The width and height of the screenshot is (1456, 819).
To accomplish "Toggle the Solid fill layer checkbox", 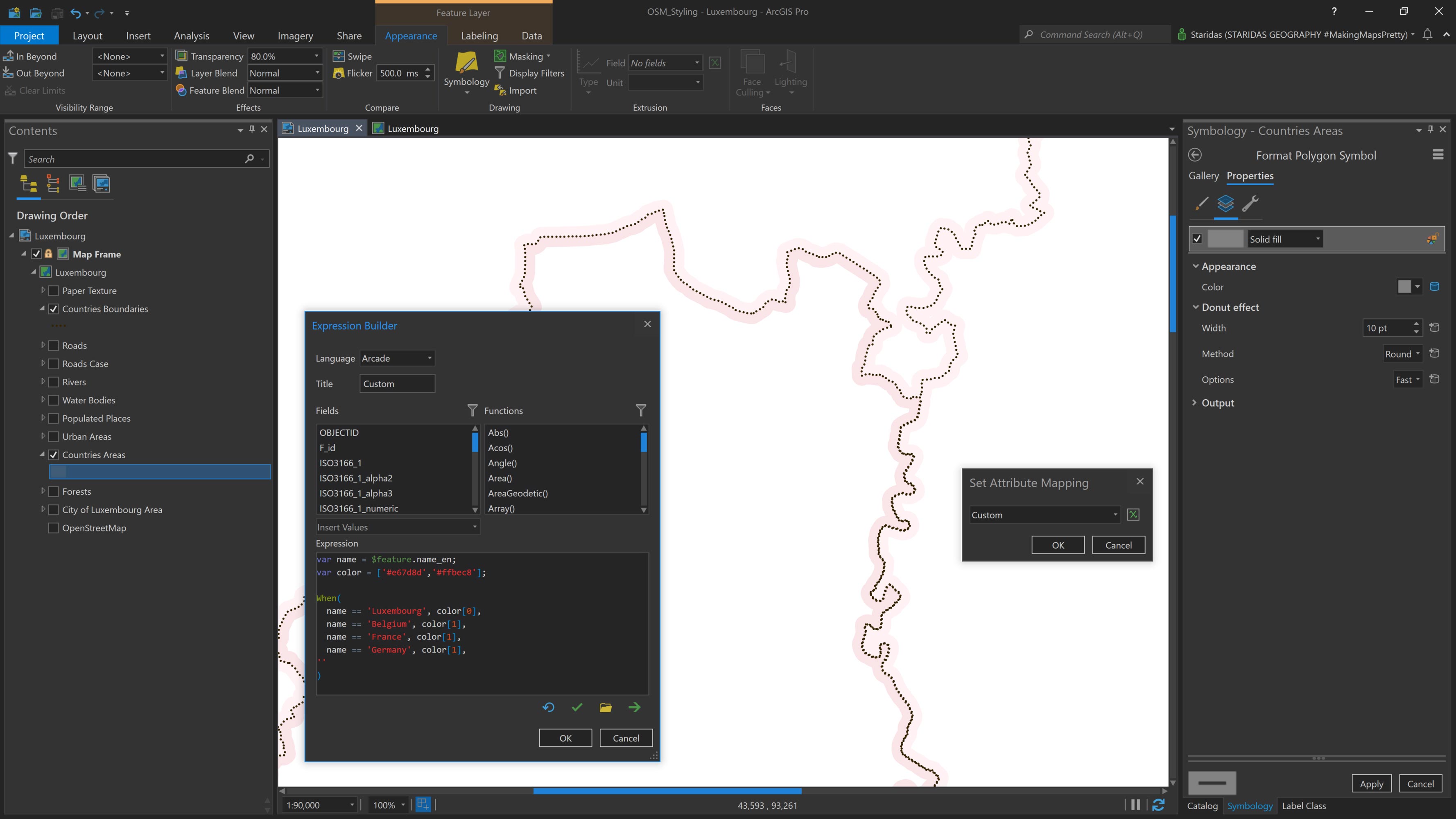I will click(x=1197, y=238).
